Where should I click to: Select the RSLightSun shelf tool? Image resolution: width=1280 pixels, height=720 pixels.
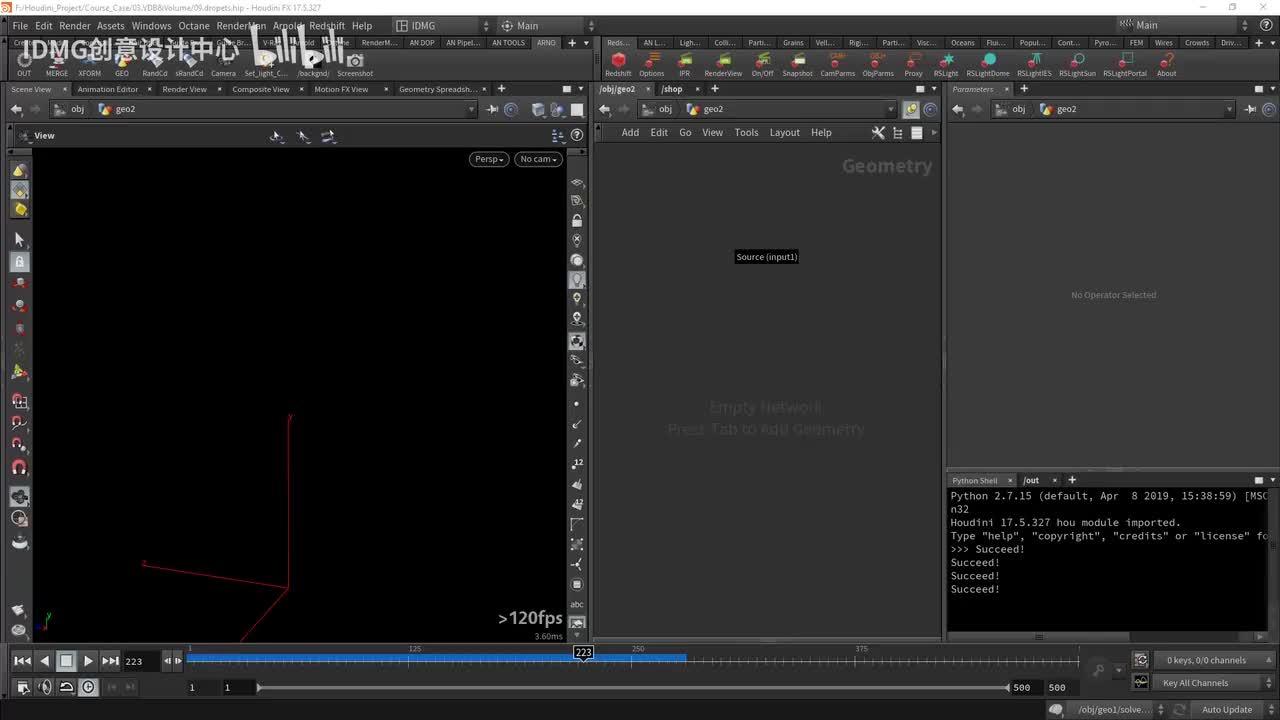[1077, 61]
